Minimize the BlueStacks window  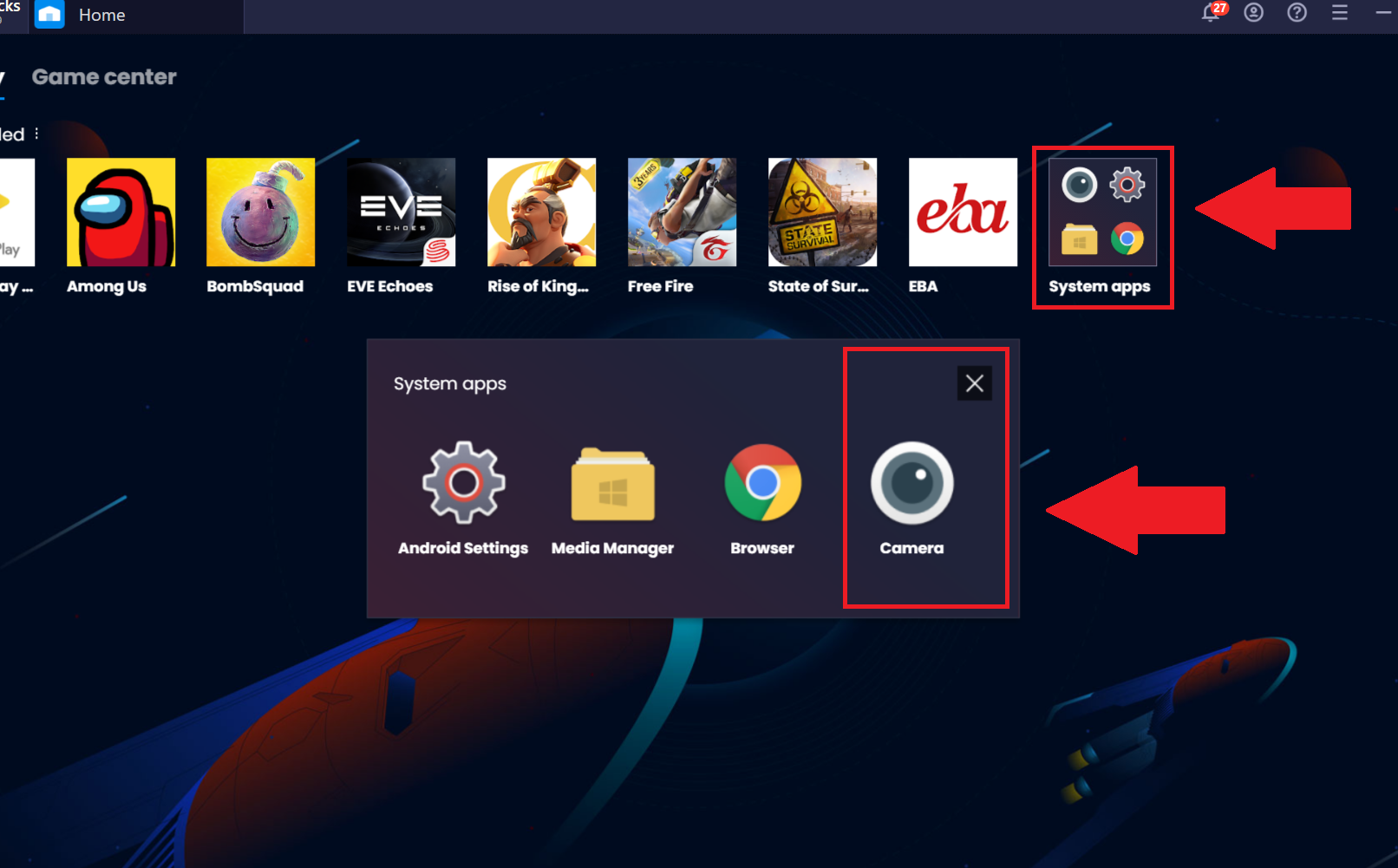pos(1382,12)
